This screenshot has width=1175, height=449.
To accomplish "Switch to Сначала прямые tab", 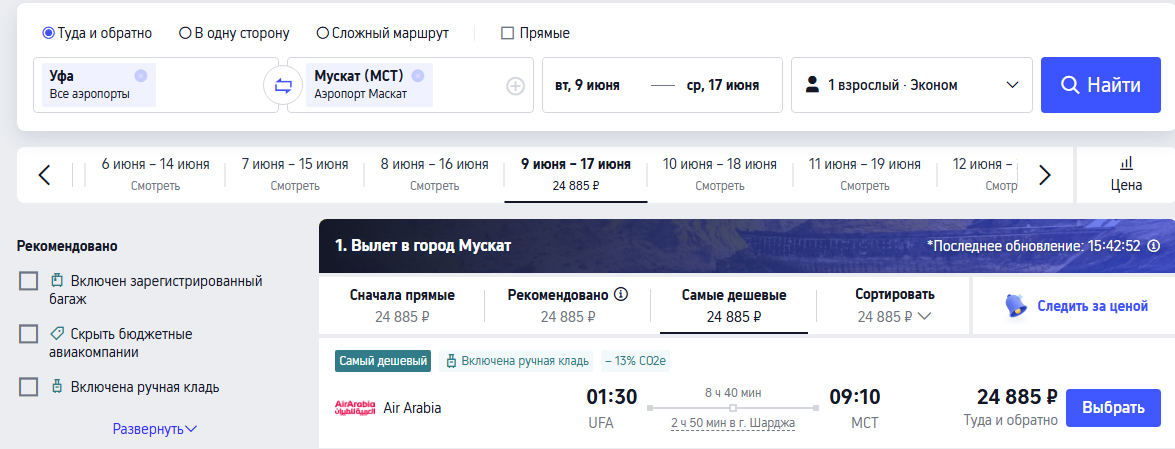I will click(402, 305).
